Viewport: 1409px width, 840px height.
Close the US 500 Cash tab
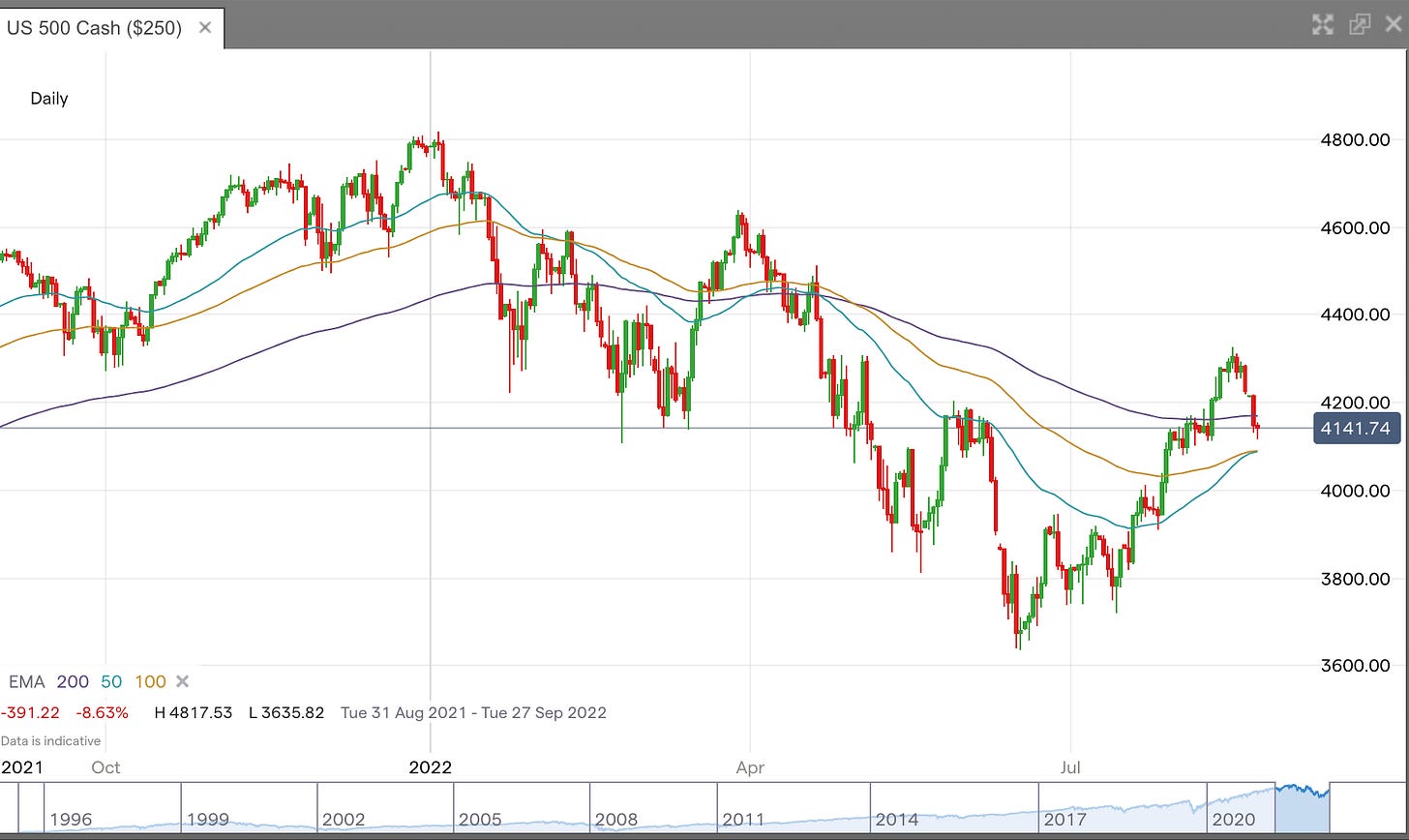[205, 27]
